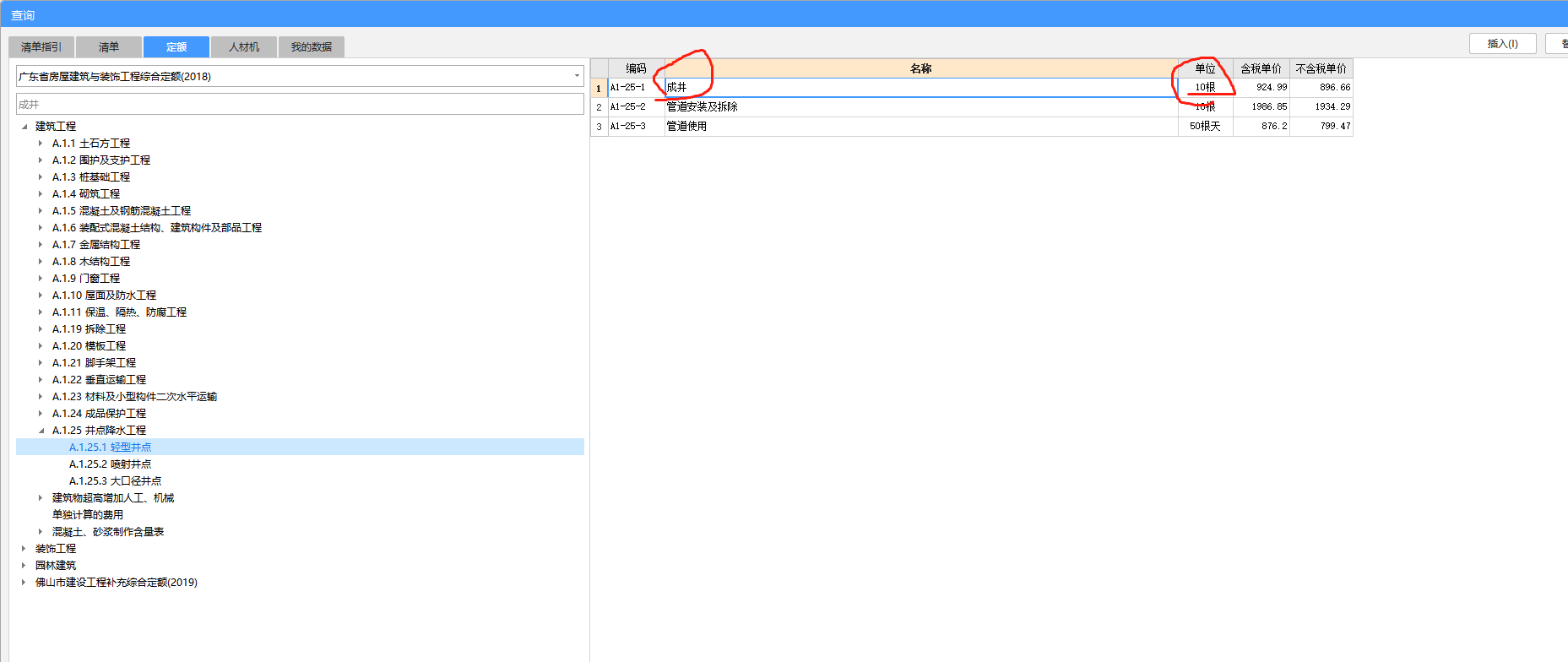The image size is (1568, 662).
Task: Select A.1.24 成品保护工程 tree item
Action: [99, 414]
